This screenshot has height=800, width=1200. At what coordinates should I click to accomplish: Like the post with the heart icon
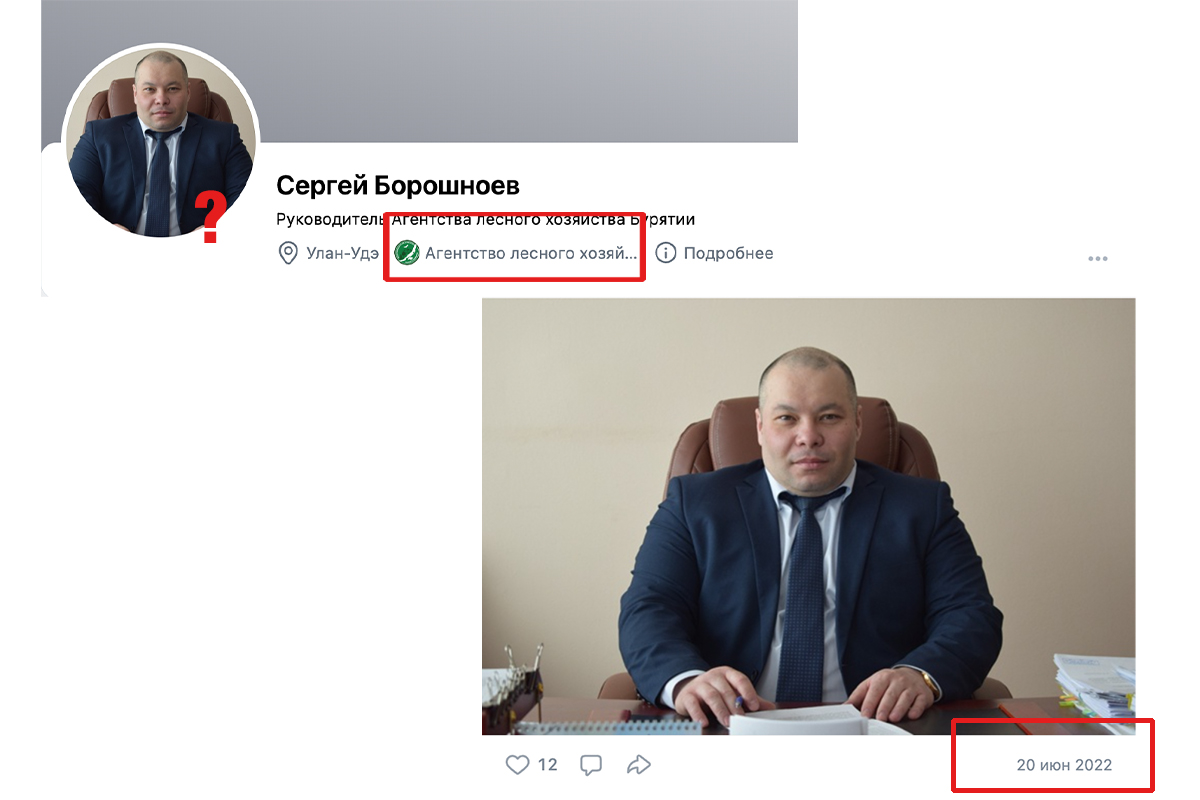(517, 765)
